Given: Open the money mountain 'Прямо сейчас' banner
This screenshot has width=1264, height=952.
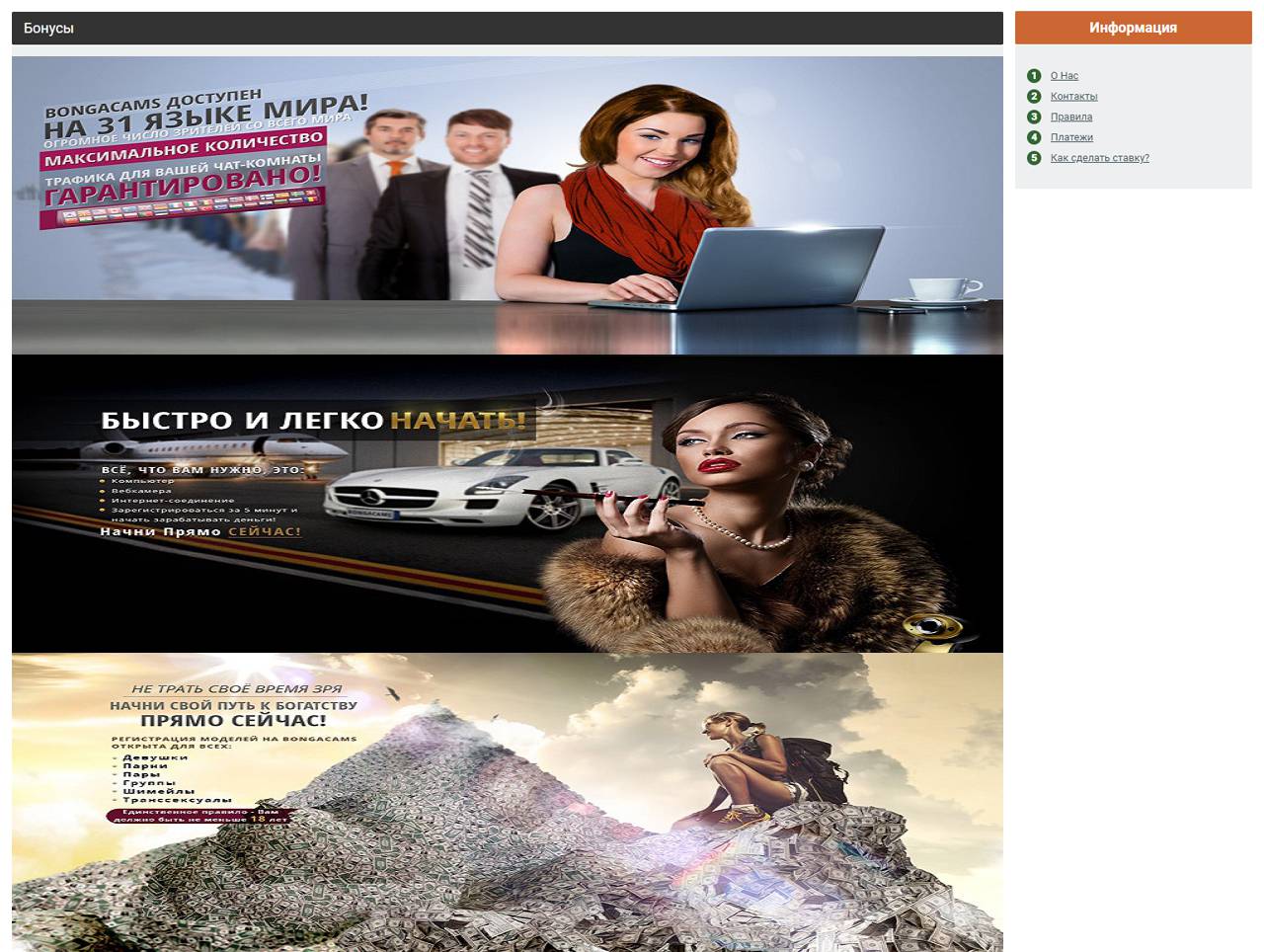Looking at the screenshot, I should [x=508, y=802].
